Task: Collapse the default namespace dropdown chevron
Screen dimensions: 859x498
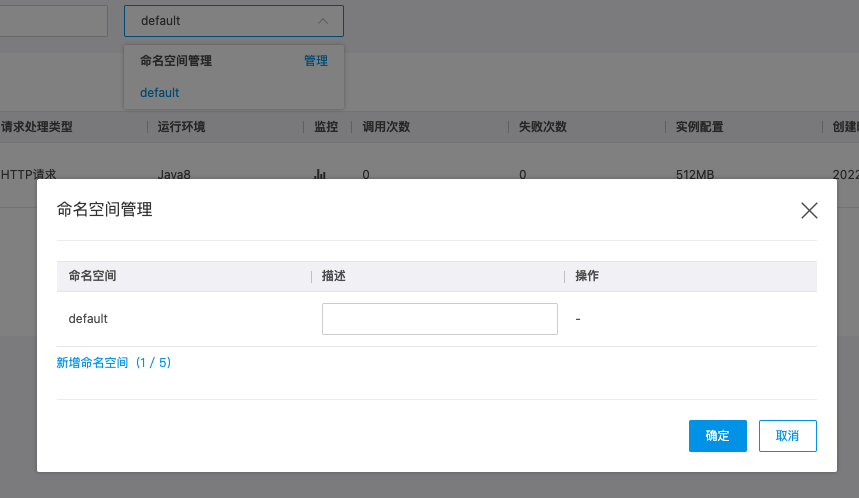Action: [322, 20]
